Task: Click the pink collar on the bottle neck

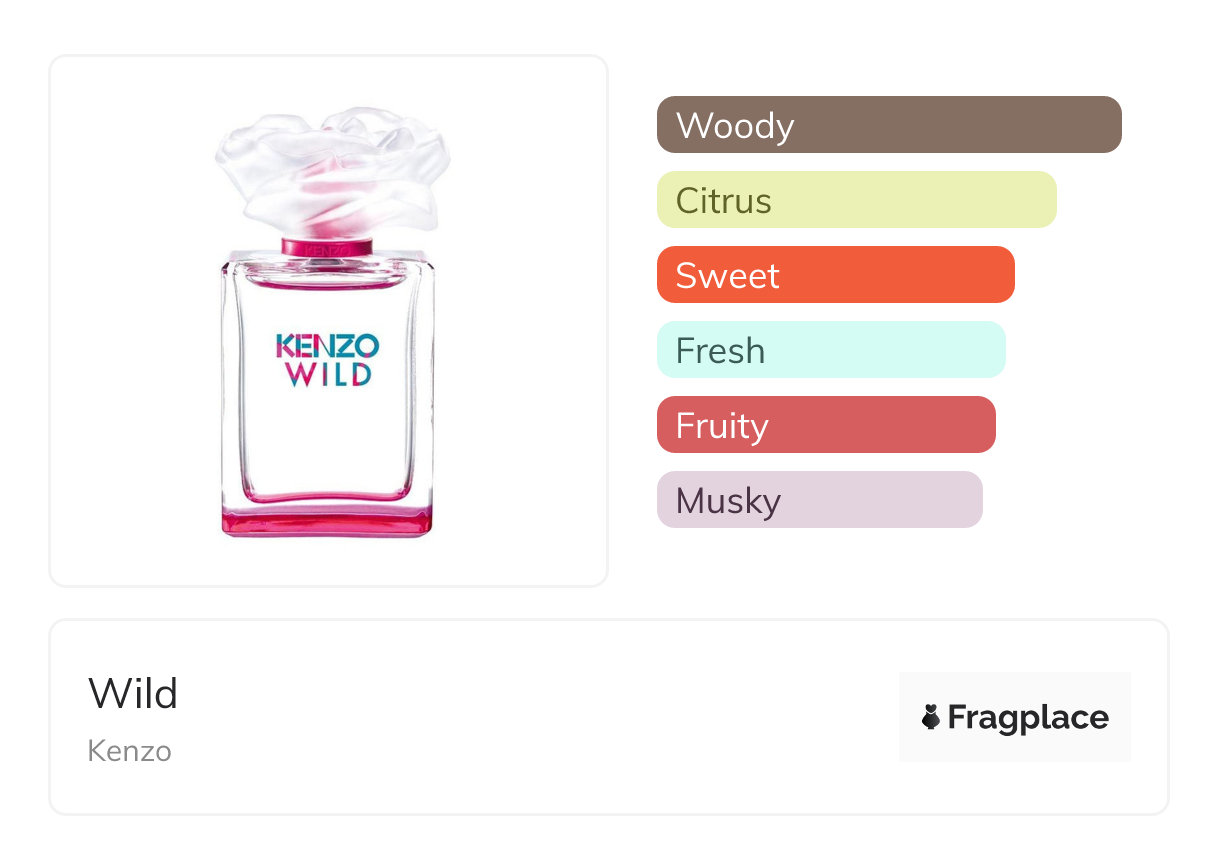Action: tap(327, 246)
